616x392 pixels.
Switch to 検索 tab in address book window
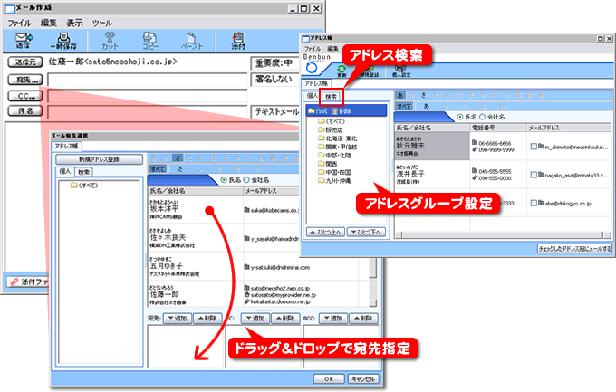331,97
